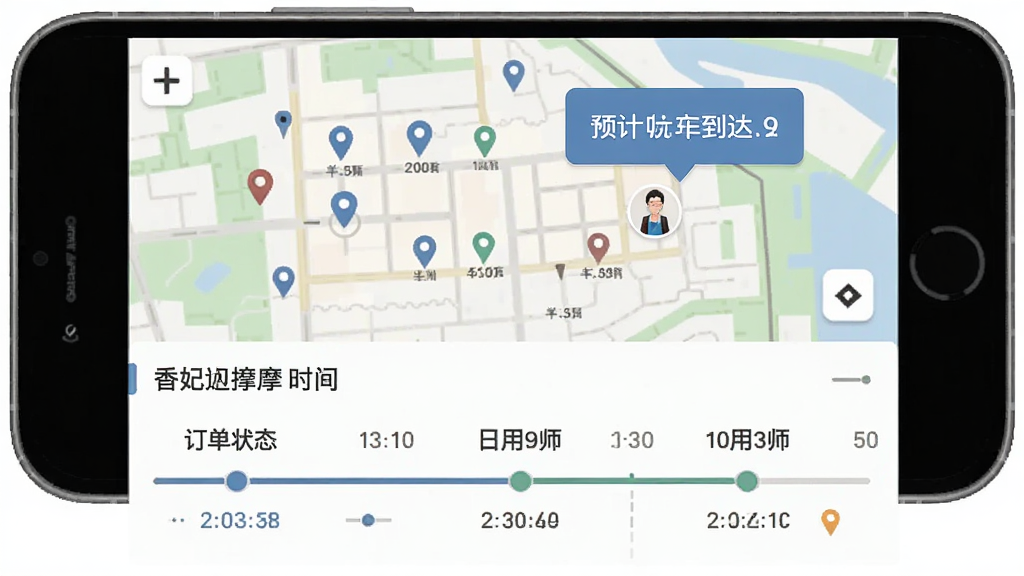Tap the 13:10 time label

coord(386,440)
